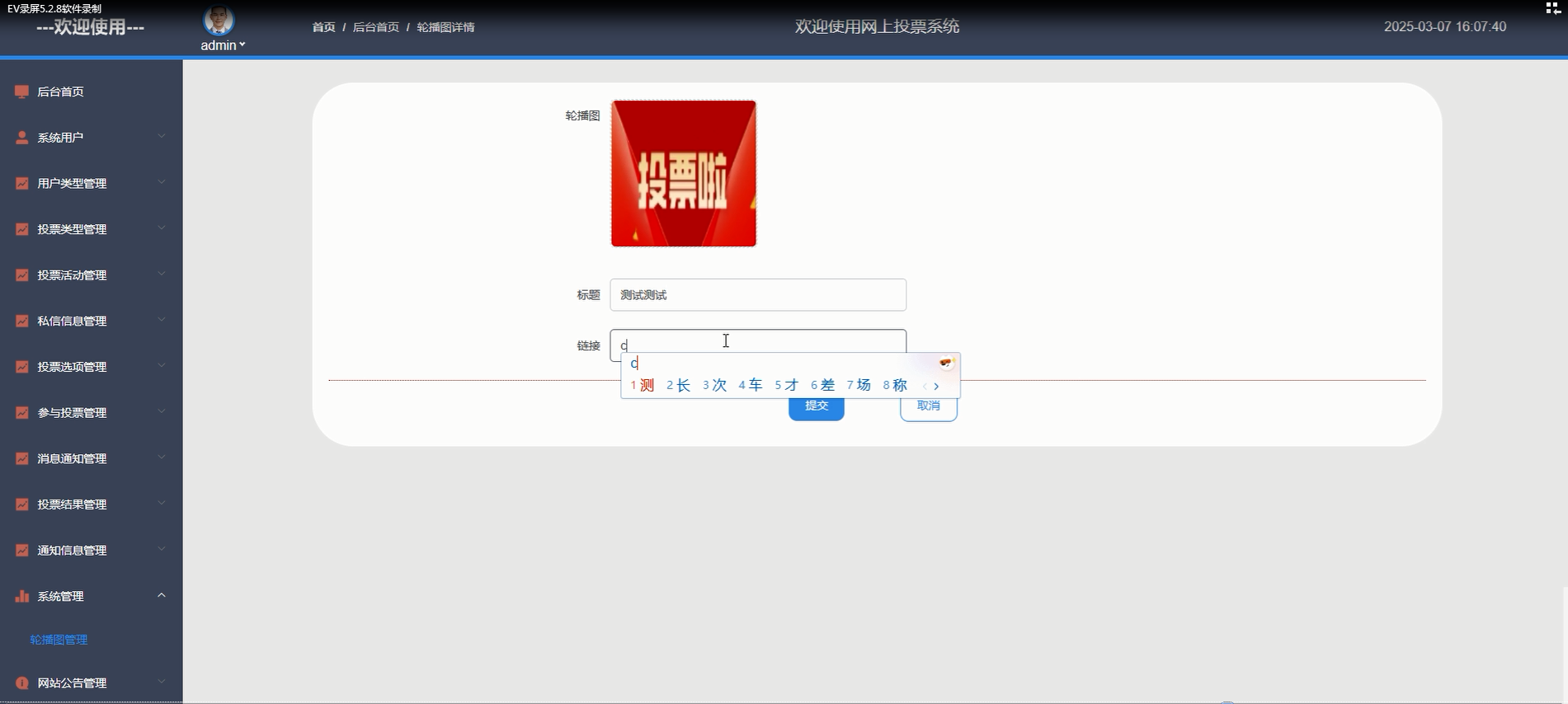This screenshot has width=1568, height=704.
Task: Expand the 消息通知管理 menu chevron
Action: coord(162,458)
